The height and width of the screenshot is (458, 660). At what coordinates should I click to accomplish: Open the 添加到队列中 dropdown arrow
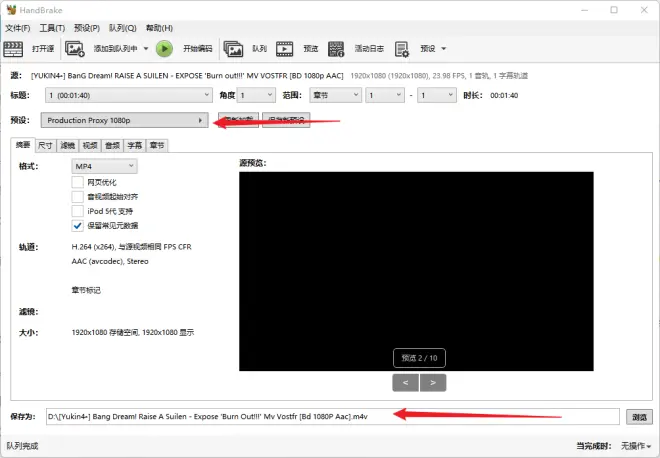(x=146, y=49)
